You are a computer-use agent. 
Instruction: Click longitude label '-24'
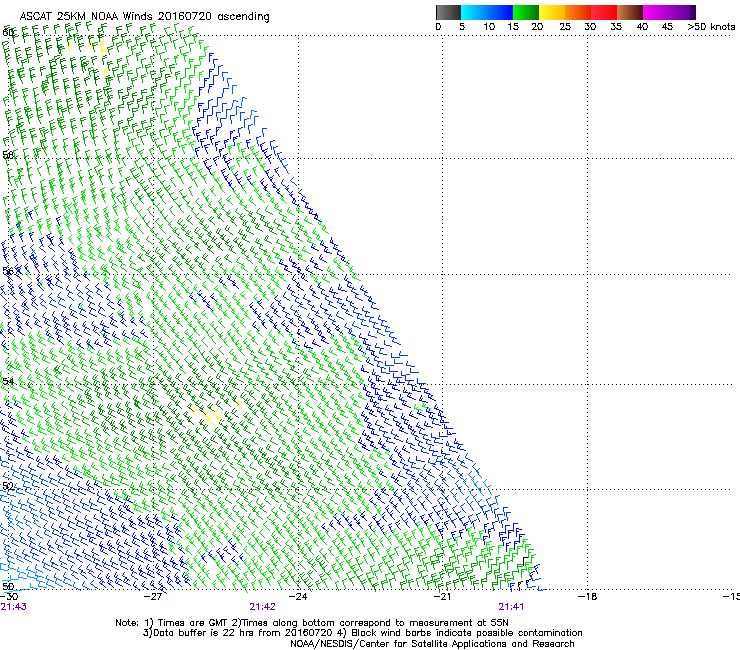point(298,597)
